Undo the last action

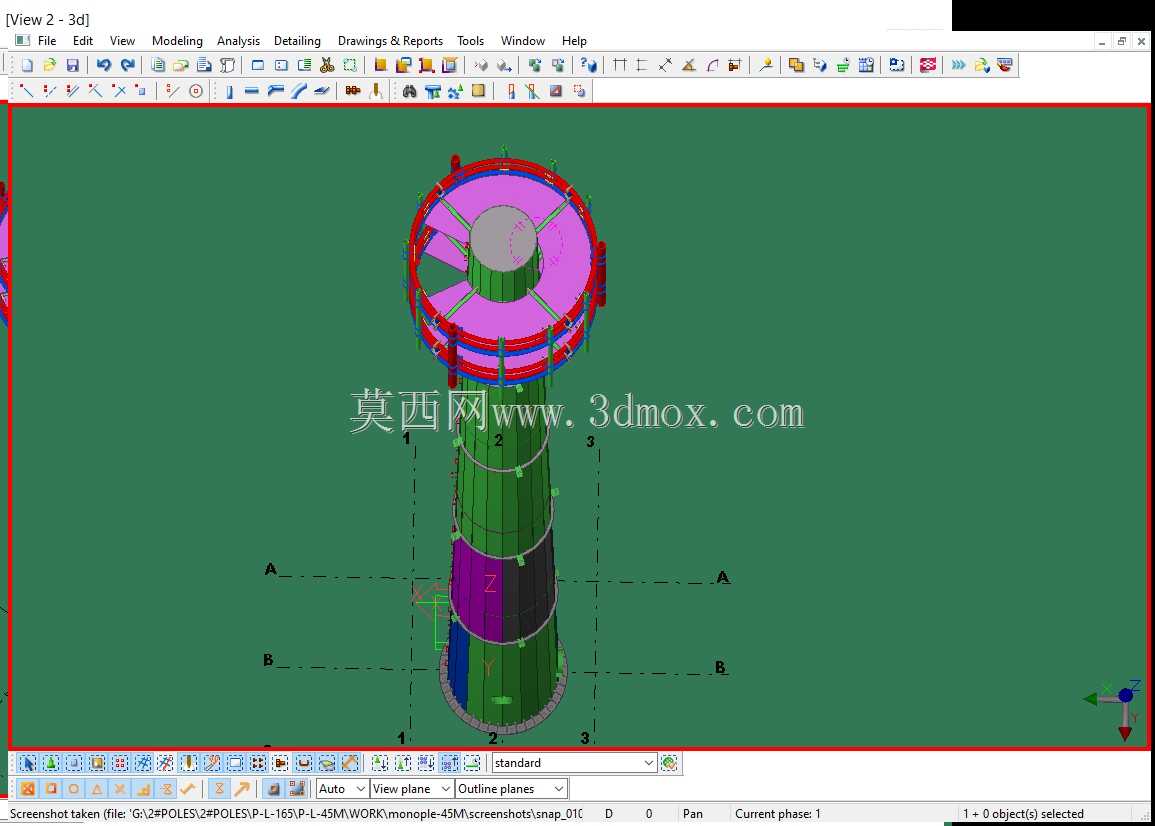(x=104, y=66)
